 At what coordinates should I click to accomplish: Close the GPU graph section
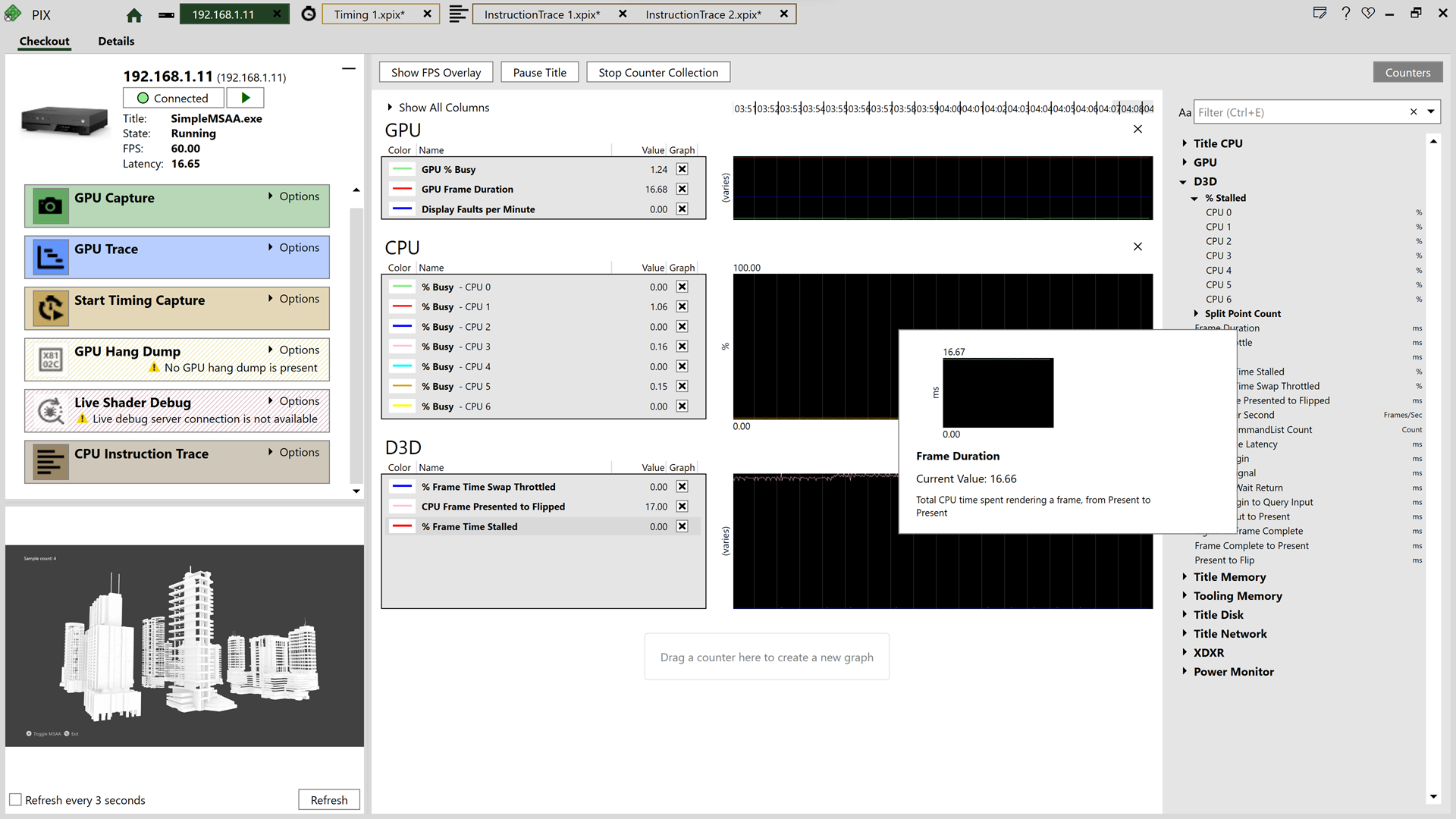1137,129
